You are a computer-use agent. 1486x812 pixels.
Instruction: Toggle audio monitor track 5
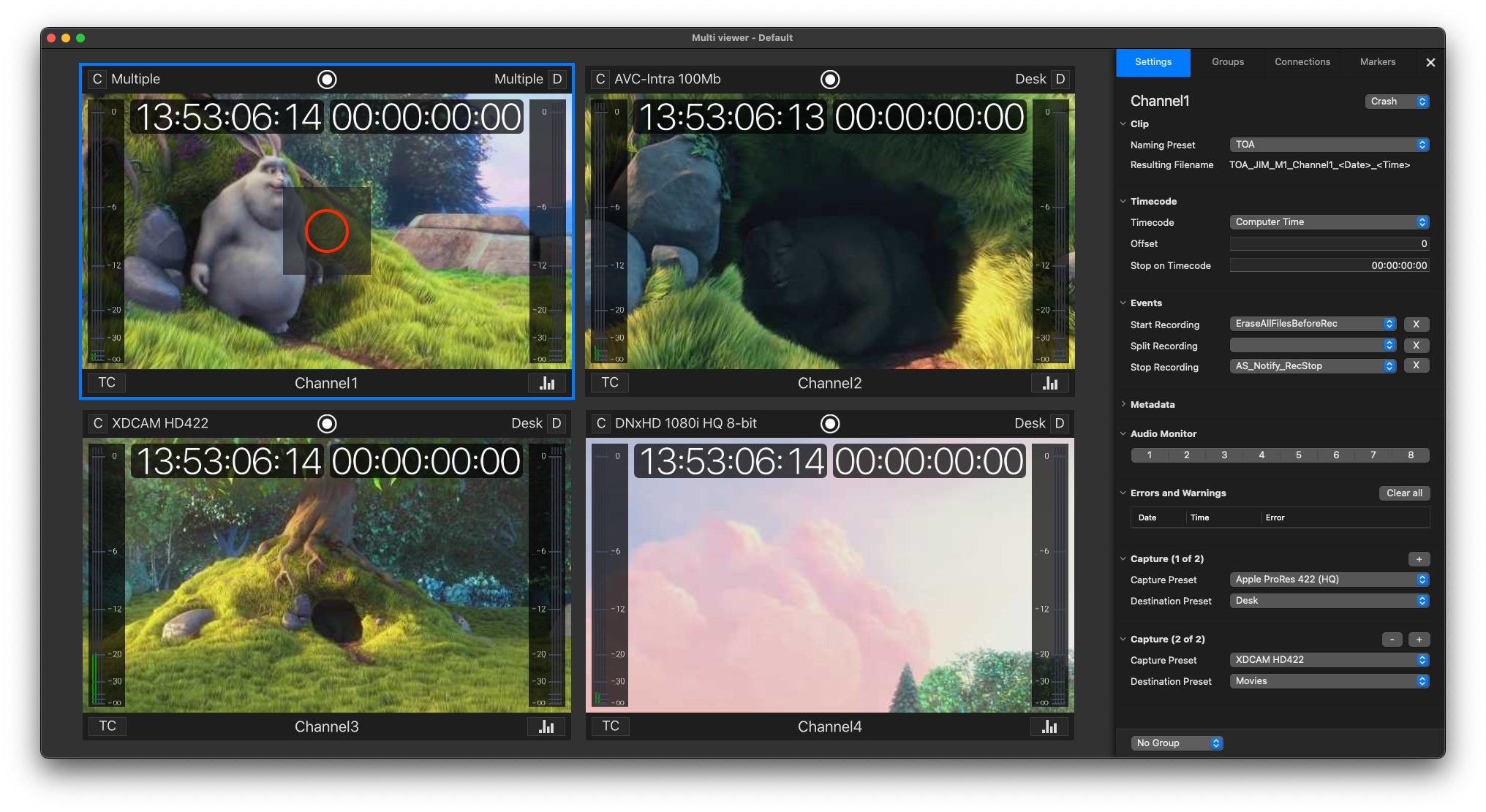(x=1299, y=455)
